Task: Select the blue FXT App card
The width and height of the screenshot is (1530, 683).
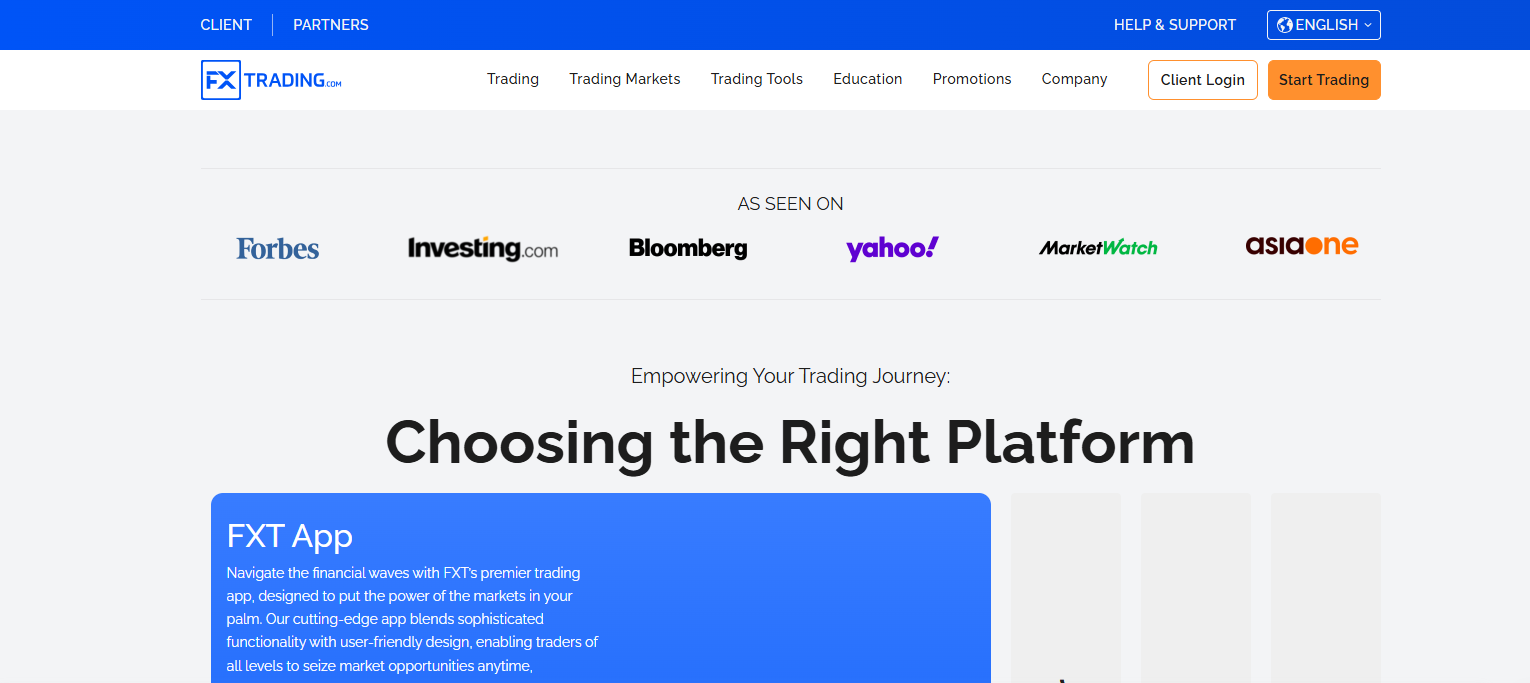Action: [x=601, y=588]
